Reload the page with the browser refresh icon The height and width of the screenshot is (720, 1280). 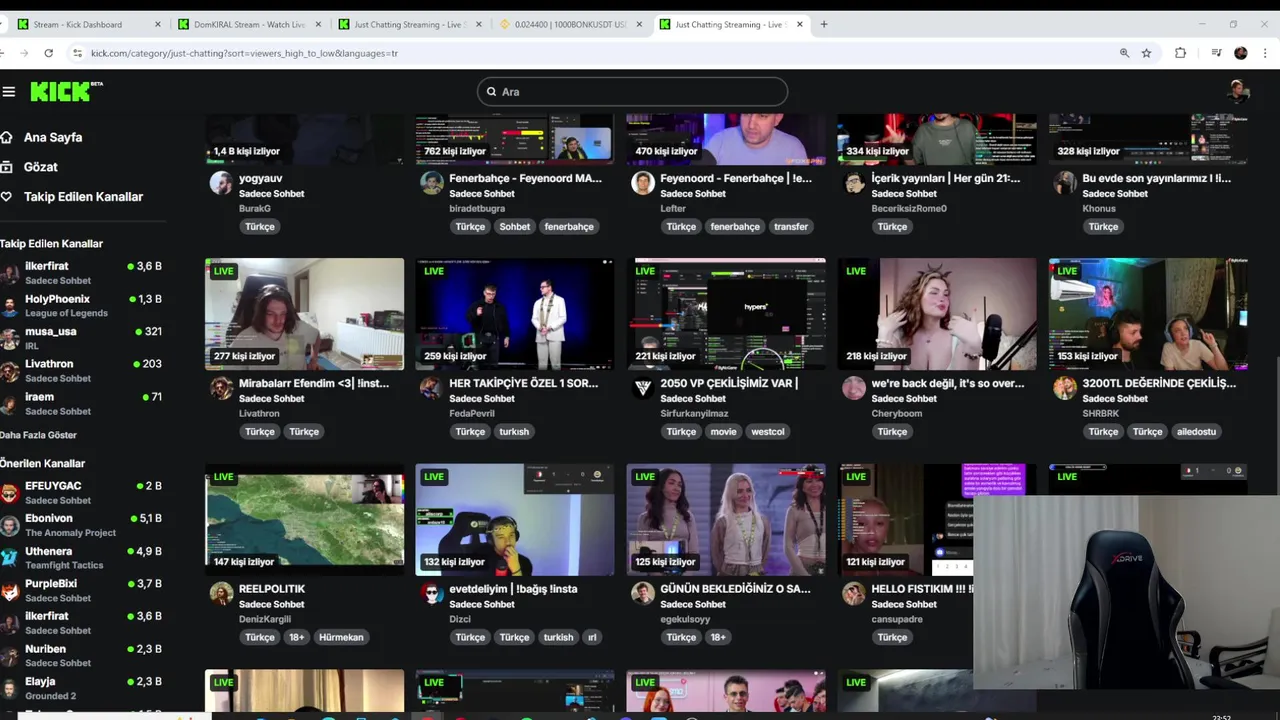(48, 53)
